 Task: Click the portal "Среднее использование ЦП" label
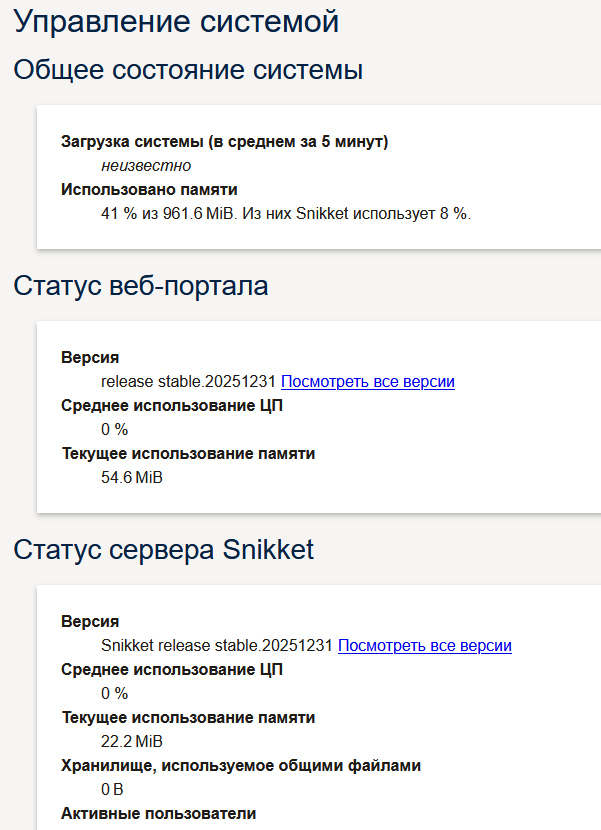(172, 405)
